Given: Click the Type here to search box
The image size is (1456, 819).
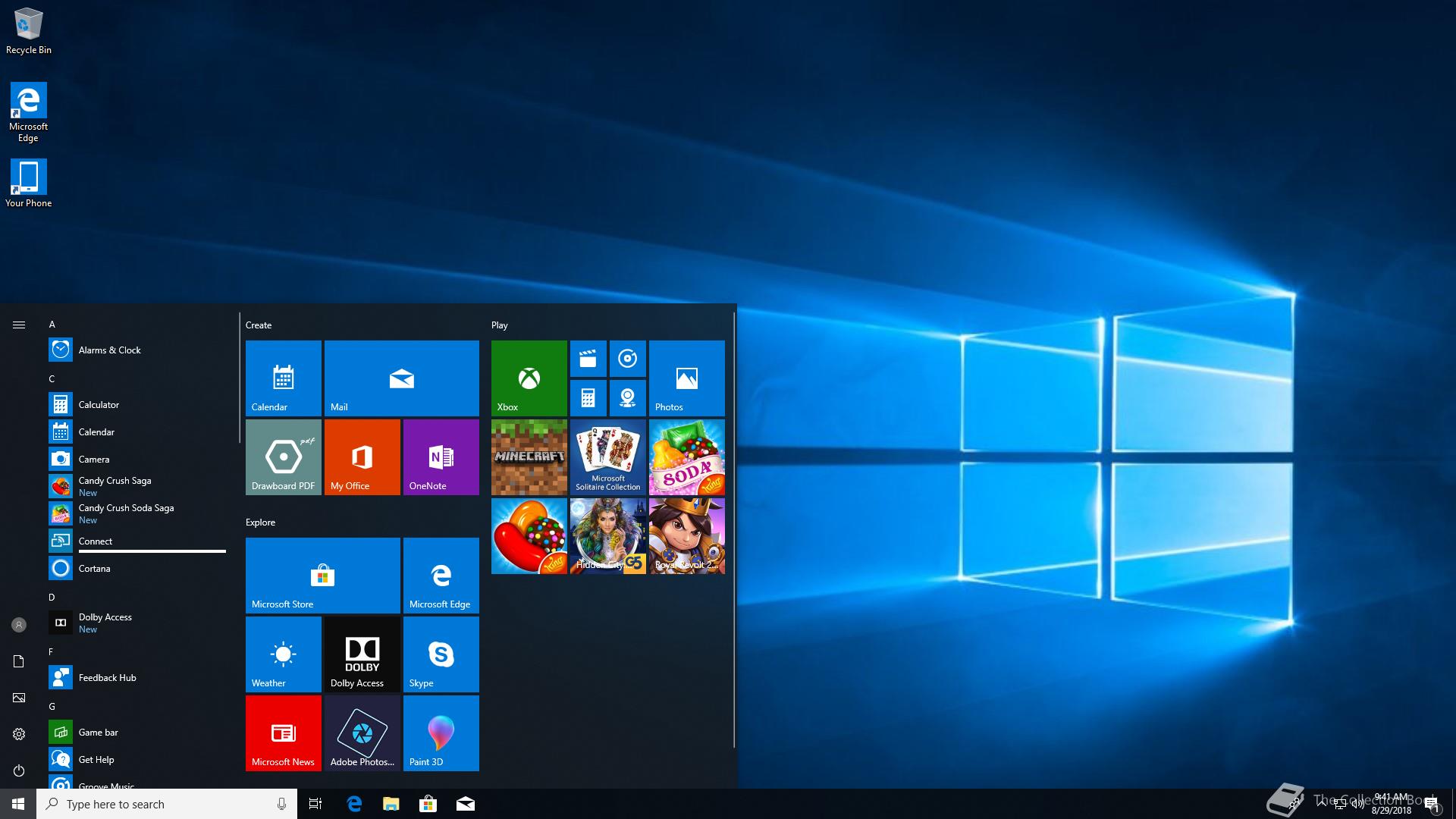Looking at the screenshot, I should (159, 804).
